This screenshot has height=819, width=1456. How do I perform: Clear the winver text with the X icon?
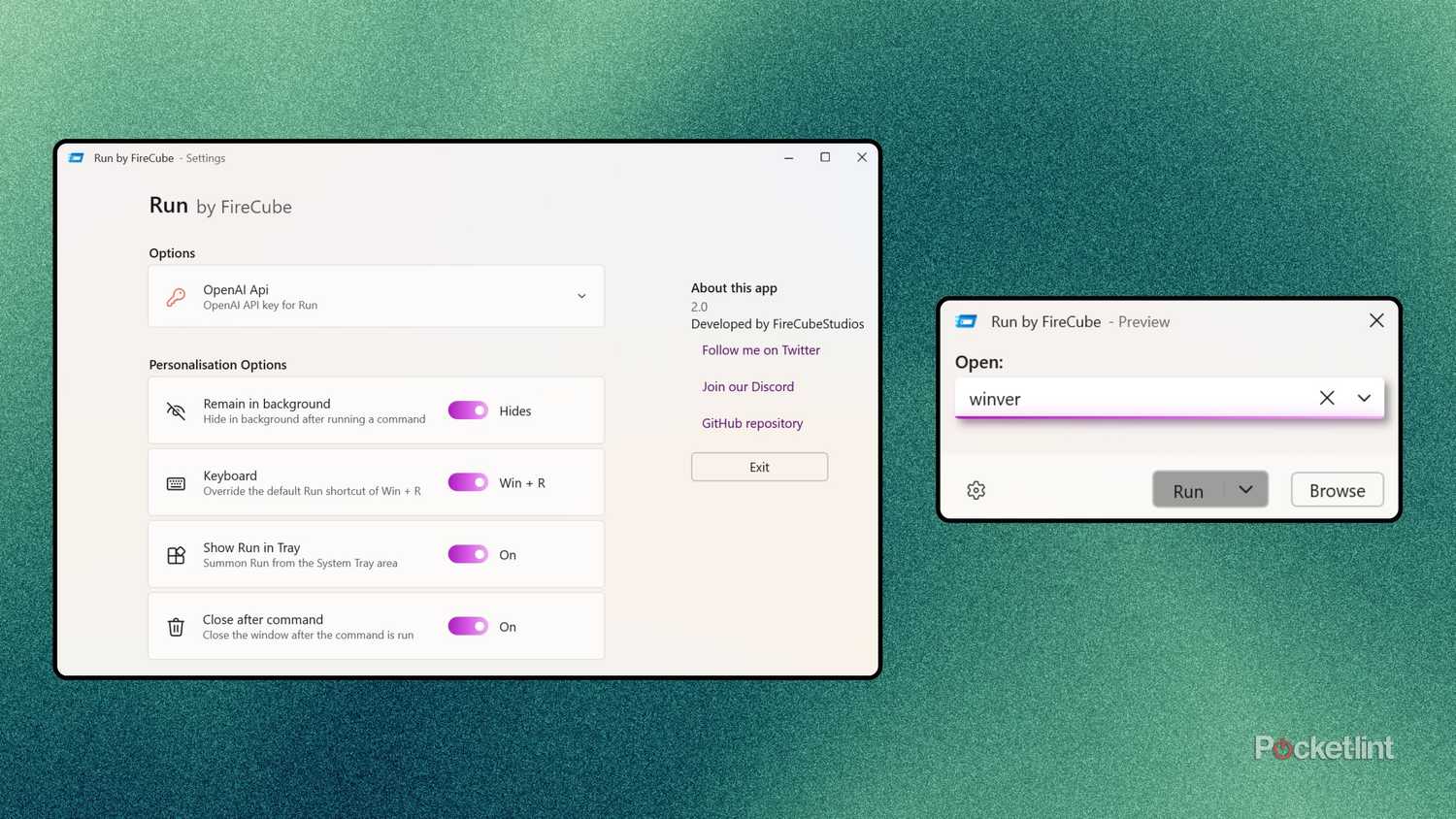tap(1327, 398)
